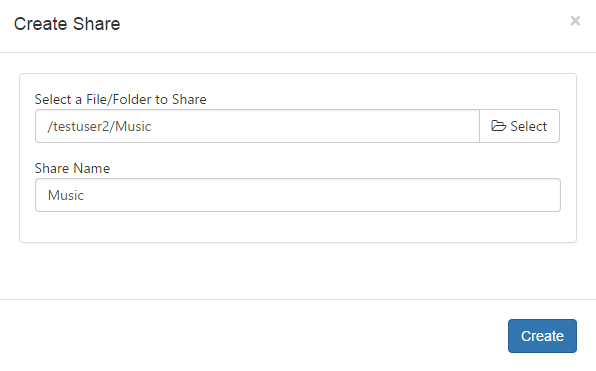Place cursor in the file path text box
The width and height of the screenshot is (596, 371).
point(257,126)
